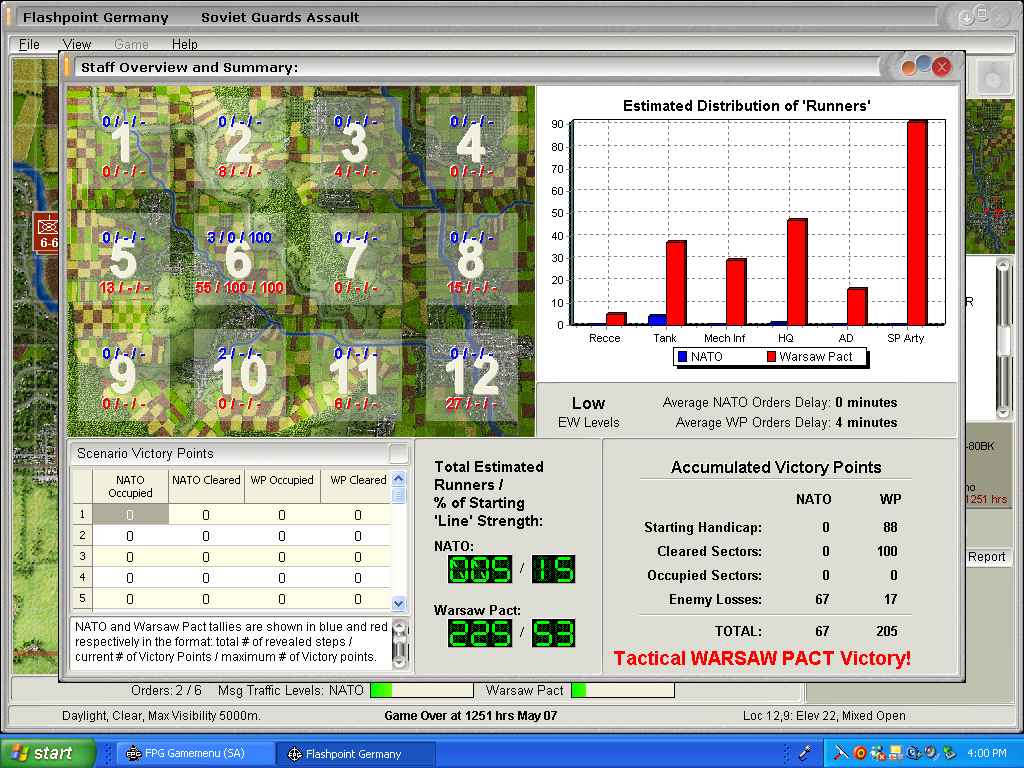Click the victory points table scroll-up arrow

399,479
